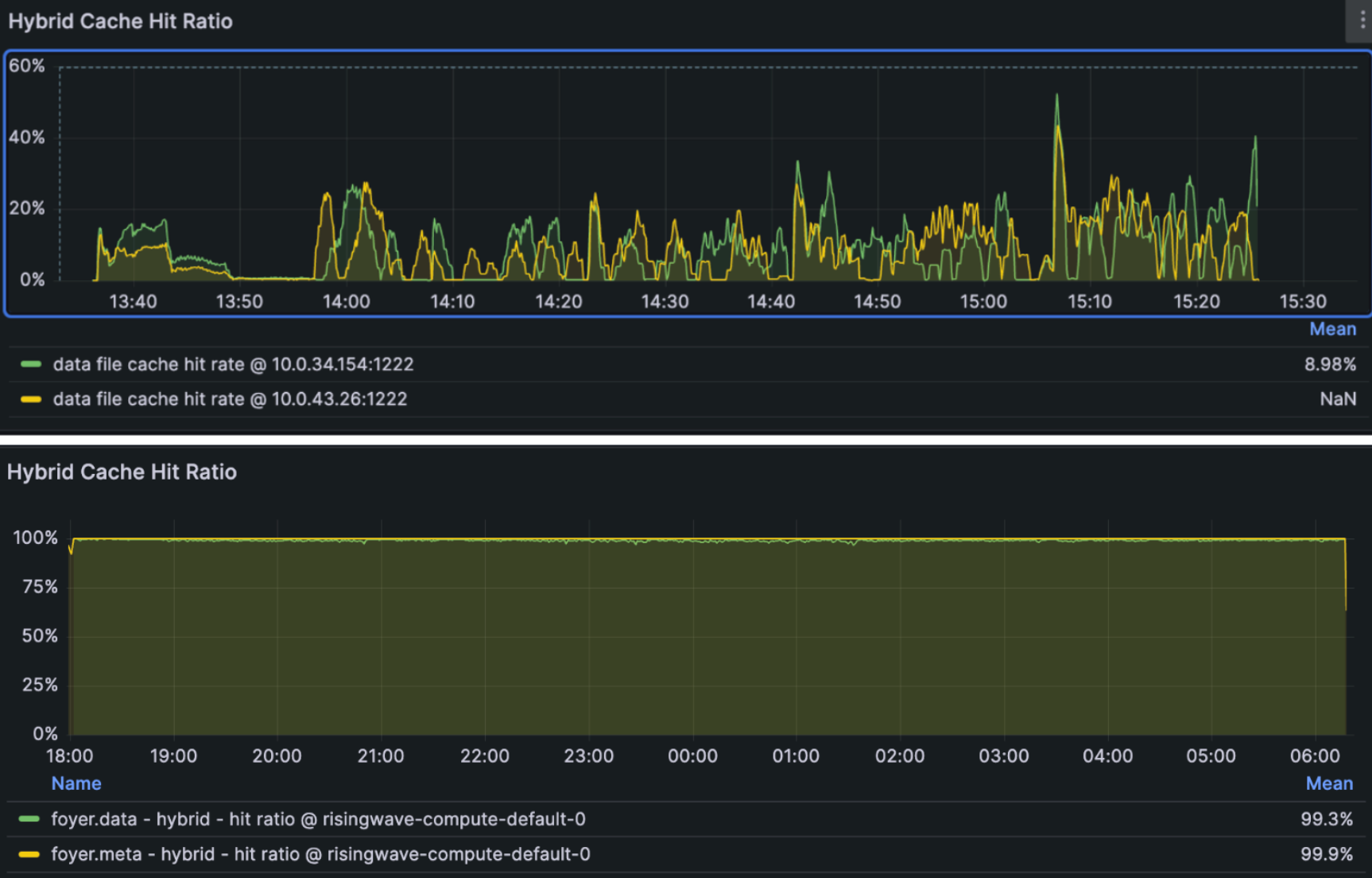Expand the top Hybrid Cache Hit Ratio title menu
The height and width of the screenshot is (878, 1372).
pos(120,21)
